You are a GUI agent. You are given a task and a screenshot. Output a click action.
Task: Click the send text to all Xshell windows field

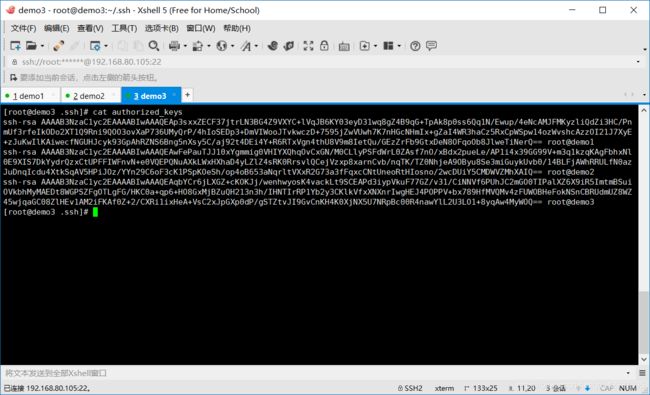tap(313, 373)
